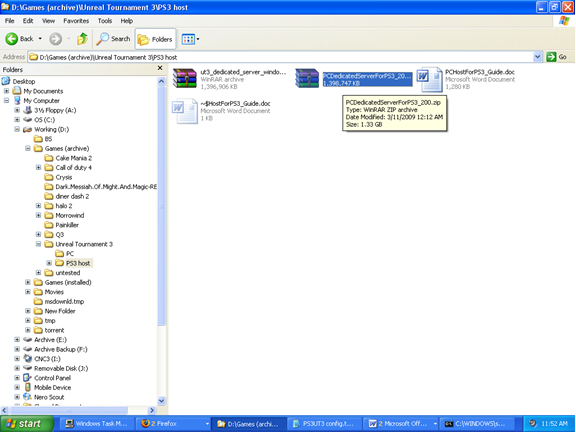The width and height of the screenshot is (576, 433).
Task: Open the Back history dropdown arrow
Action: click(x=40, y=39)
